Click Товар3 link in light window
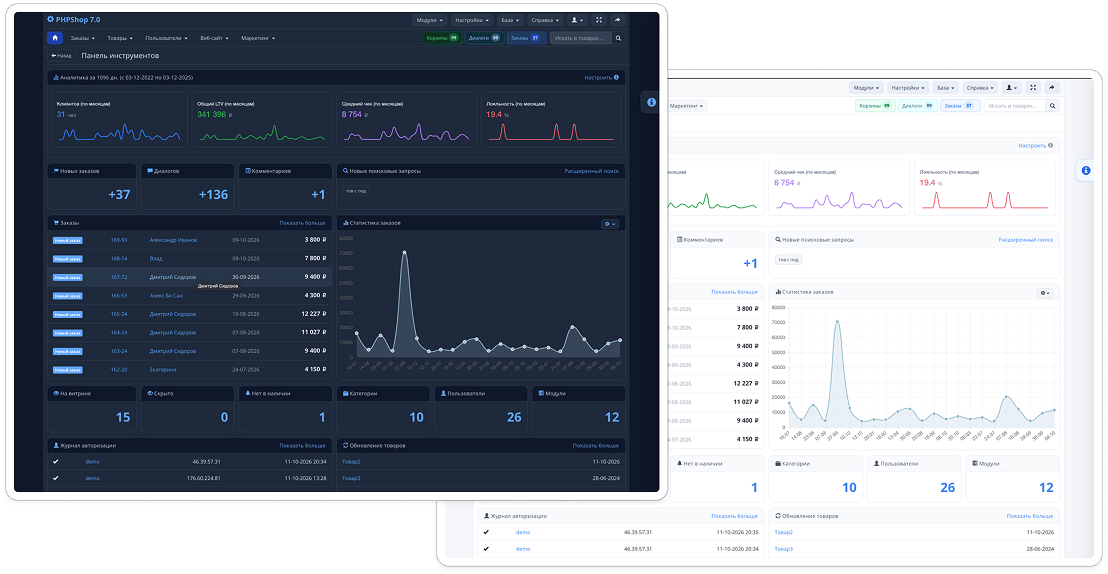 [784, 549]
